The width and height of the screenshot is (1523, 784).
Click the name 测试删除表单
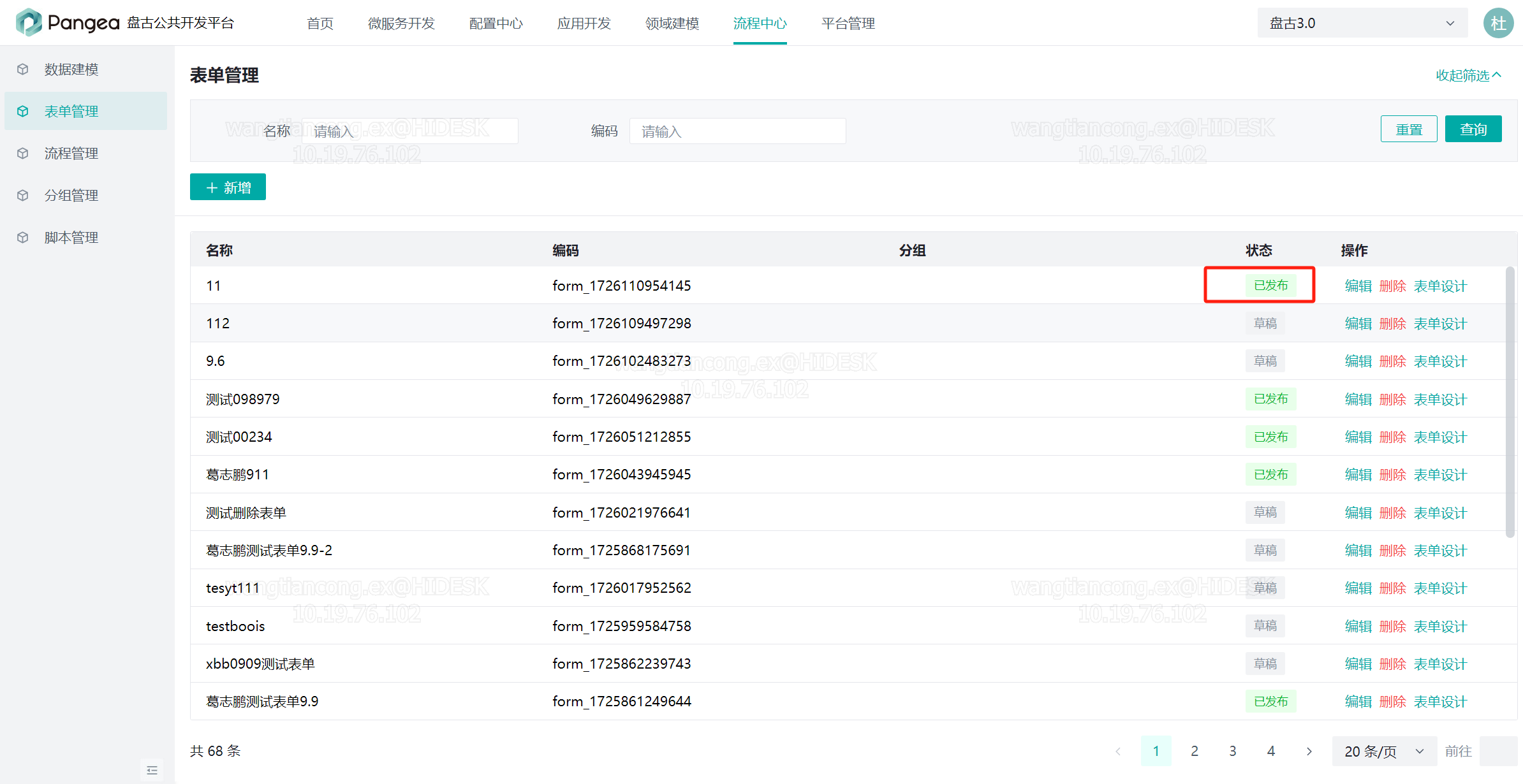246,512
